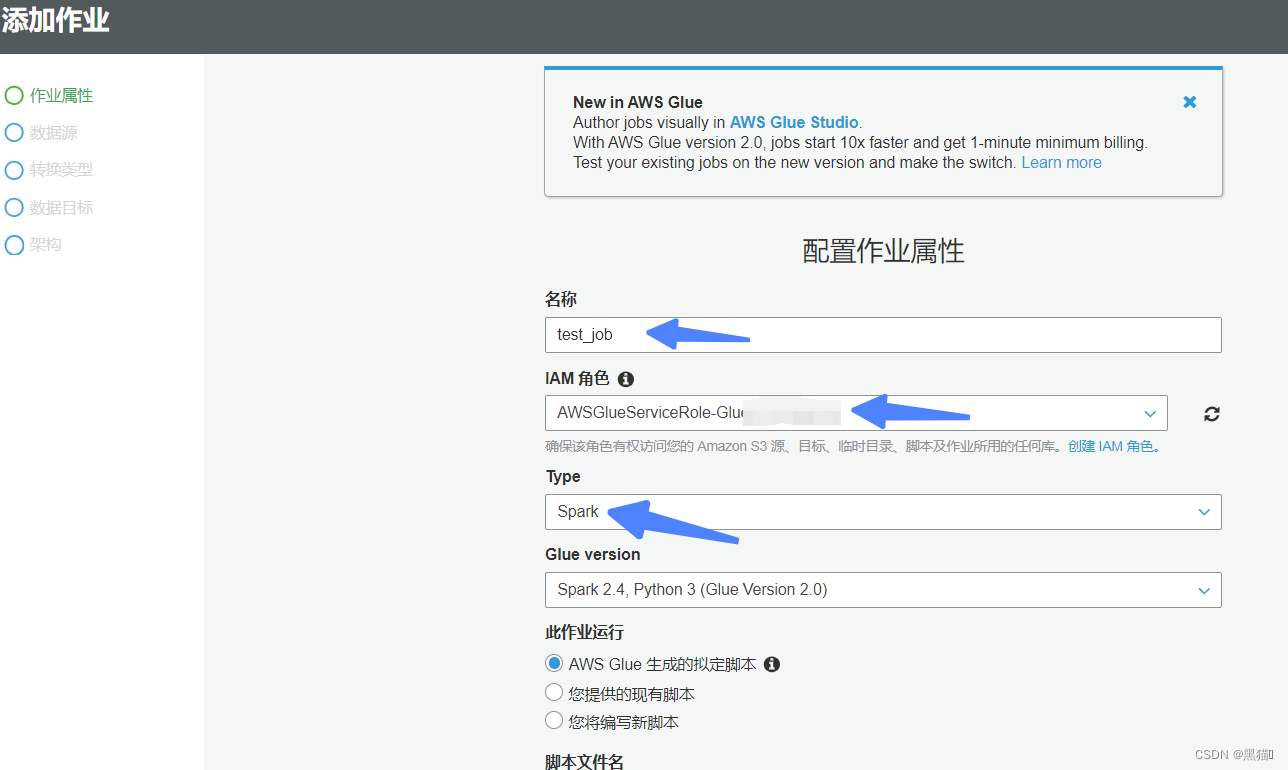Open the Learn more link
The image size is (1288, 770).
tap(1061, 162)
